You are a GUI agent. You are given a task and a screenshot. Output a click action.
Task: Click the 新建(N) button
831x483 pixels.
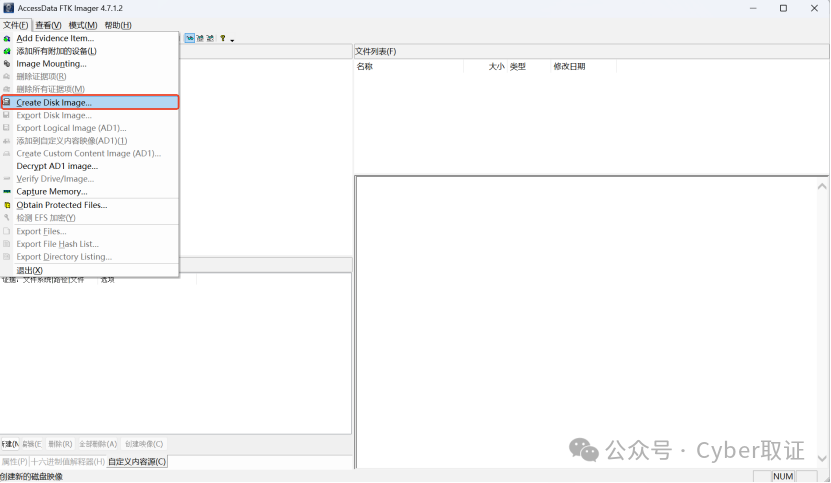pyautogui.click(x=10, y=444)
